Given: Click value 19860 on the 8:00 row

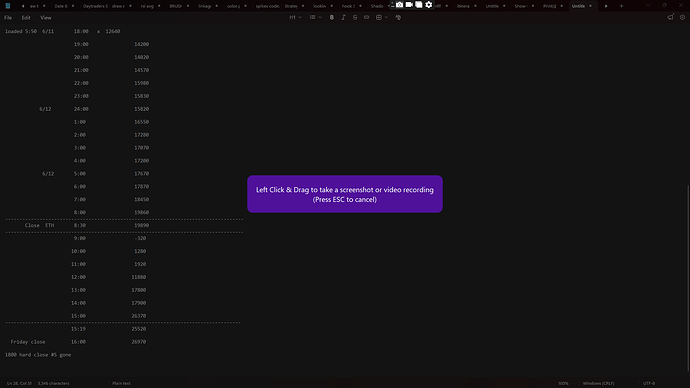Looking at the screenshot, I should point(141,212).
